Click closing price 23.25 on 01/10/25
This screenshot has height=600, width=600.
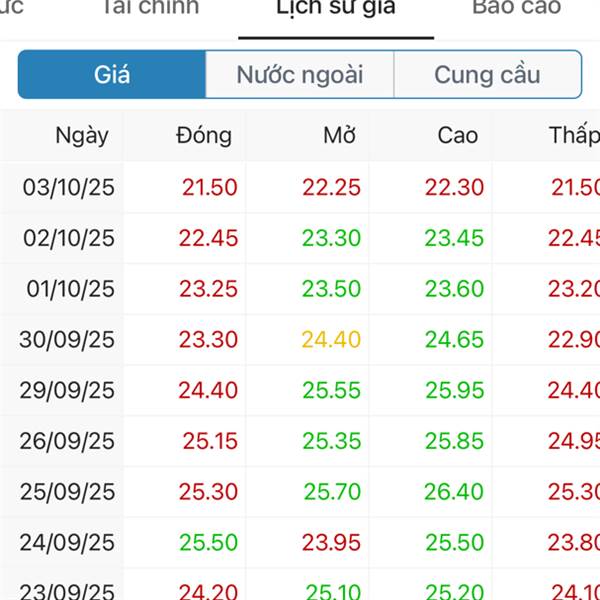tap(208, 289)
